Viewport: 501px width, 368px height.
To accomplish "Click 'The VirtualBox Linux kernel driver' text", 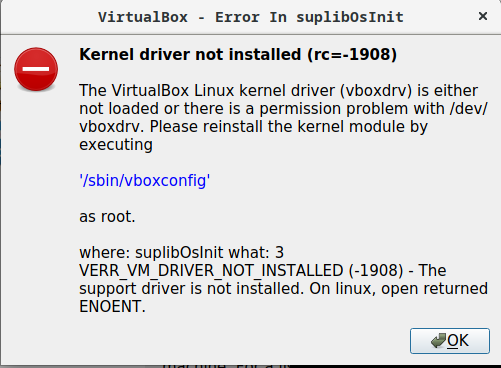I will click(x=207, y=91).
